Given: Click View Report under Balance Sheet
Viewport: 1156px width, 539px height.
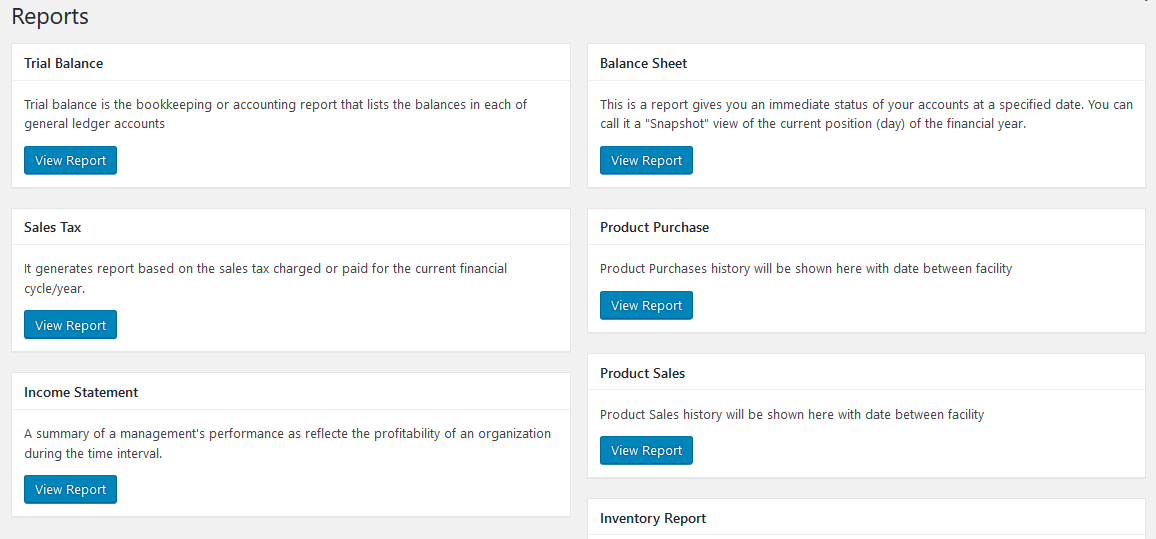Looking at the screenshot, I should tap(646, 161).
